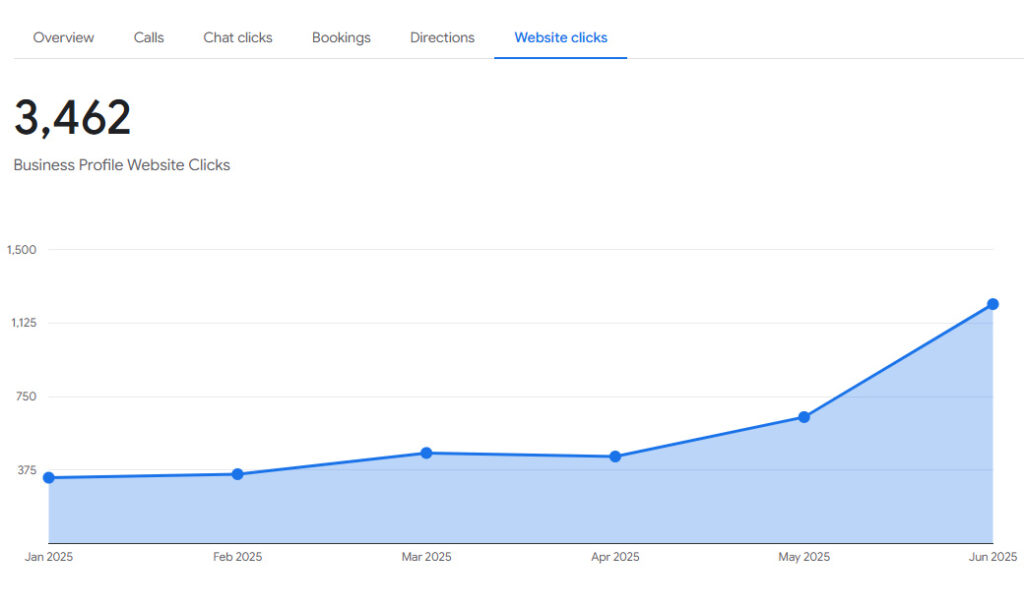
Task: Click the 3,462 total clicks number
Action: pyautogui.click(x=72, y=119)
